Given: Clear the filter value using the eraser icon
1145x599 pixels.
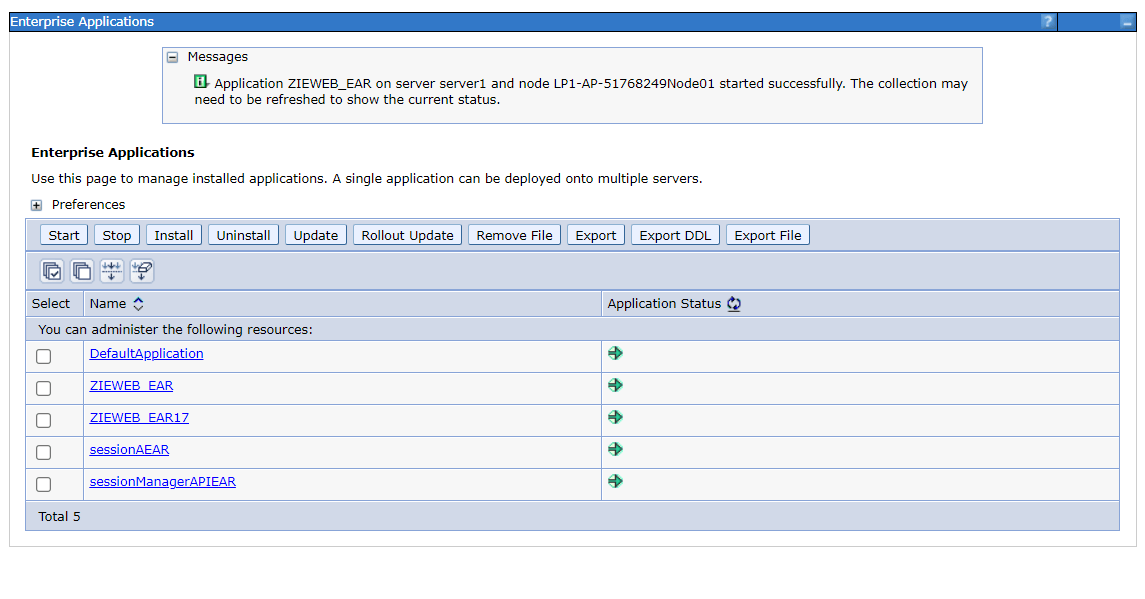Looking at the screenshot, I should click(x=141, y=271).
